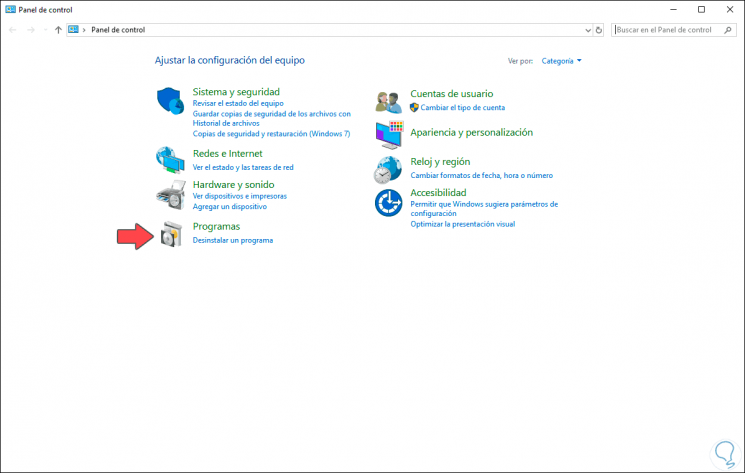Open the Redes e Internet globe icon
This screenshot has height=473, width=745.
[170, 160]
